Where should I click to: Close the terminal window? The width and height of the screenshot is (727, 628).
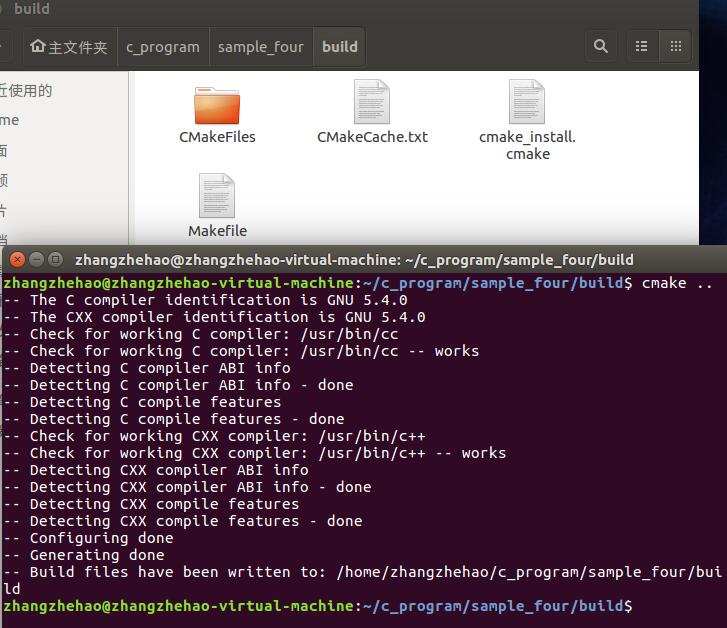coord(18,259)
